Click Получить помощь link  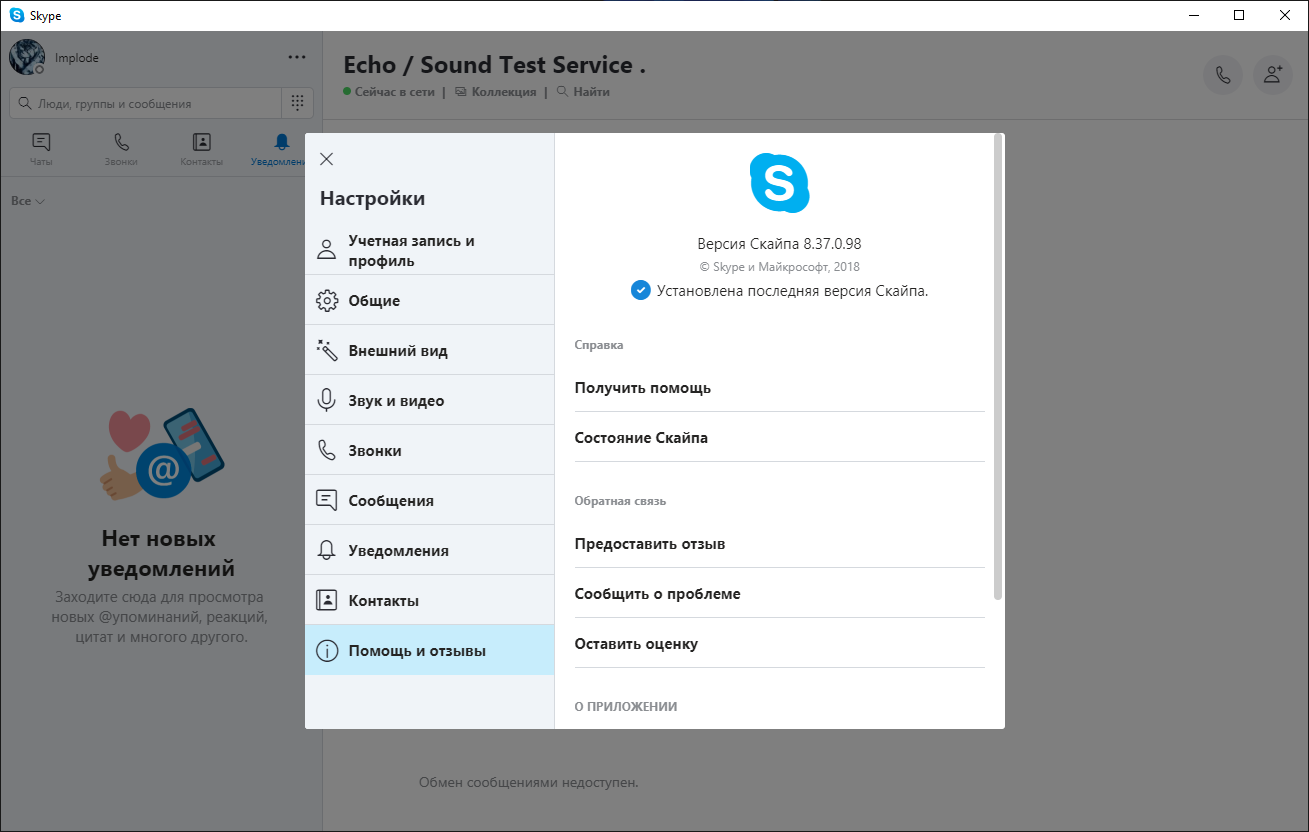(642, 388)
